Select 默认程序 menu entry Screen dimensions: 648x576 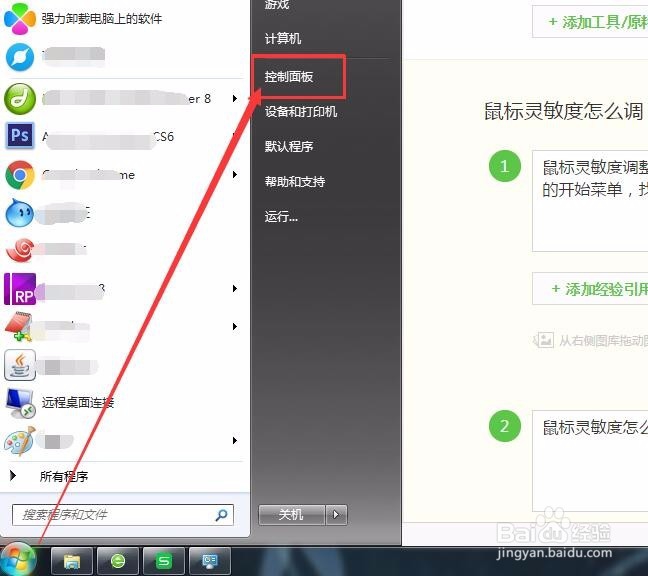coord(289,146)
